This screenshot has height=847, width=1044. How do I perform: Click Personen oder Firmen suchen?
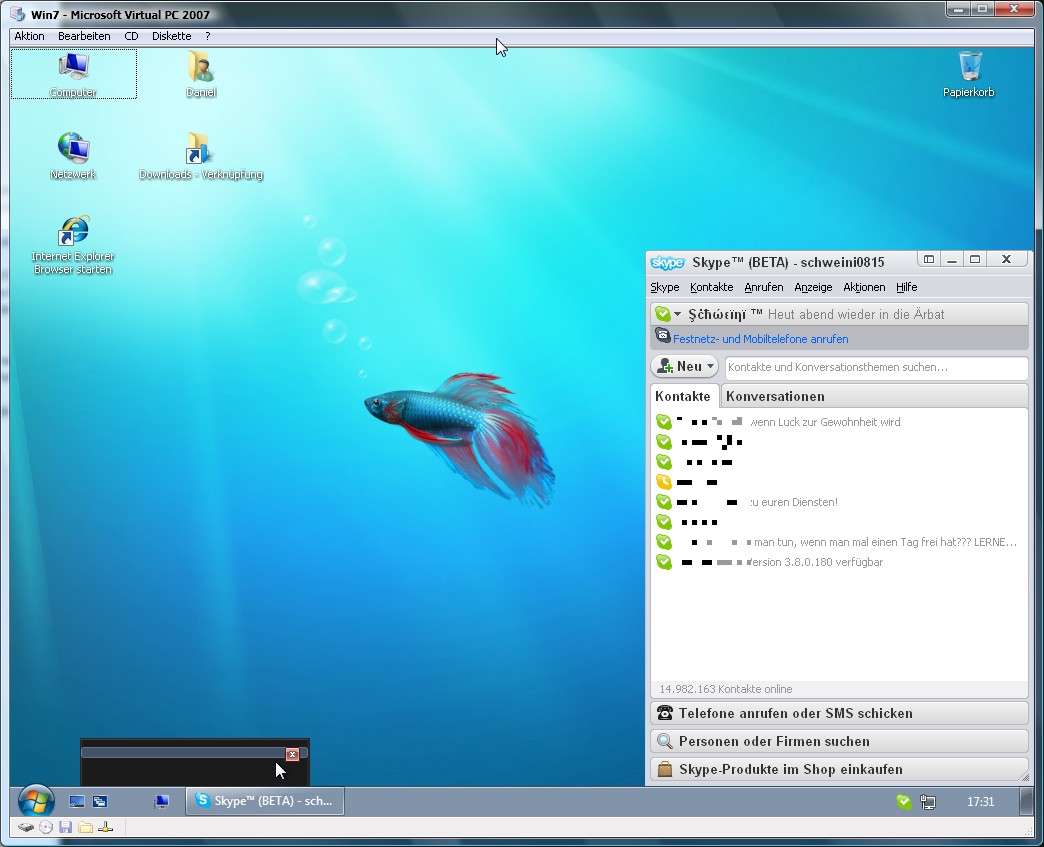tap(839, 741)
